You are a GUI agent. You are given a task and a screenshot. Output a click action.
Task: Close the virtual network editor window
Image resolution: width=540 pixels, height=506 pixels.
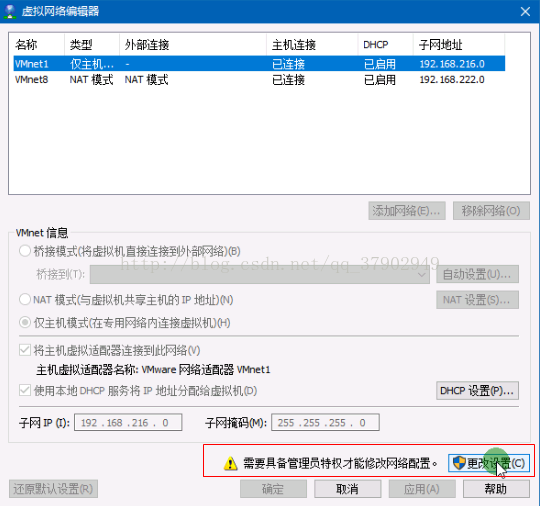click(x=525, y=12)
